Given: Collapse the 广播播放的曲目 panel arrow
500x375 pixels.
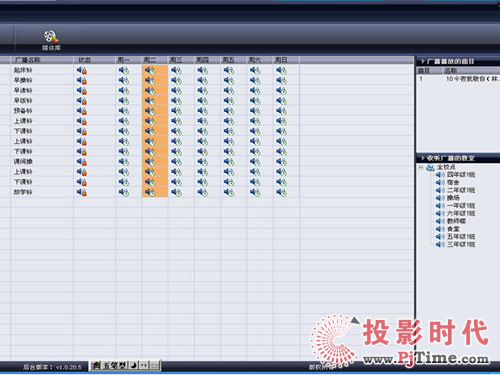Looking at the screenshot, I should coord(422,61).
